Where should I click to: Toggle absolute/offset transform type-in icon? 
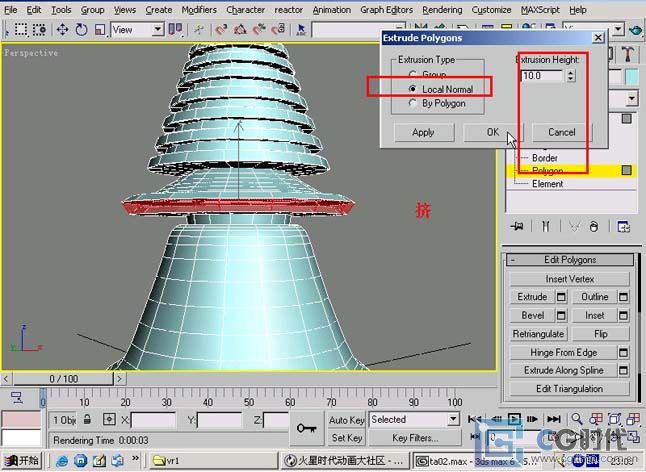109,419
